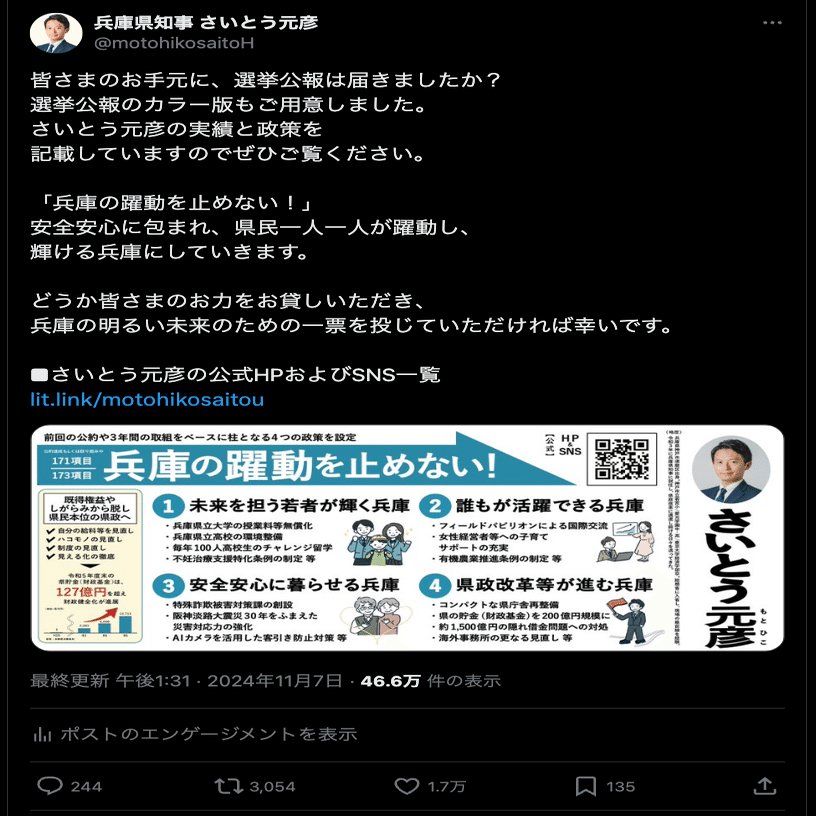Click the 1.7万 likes count

pos(446,786)
